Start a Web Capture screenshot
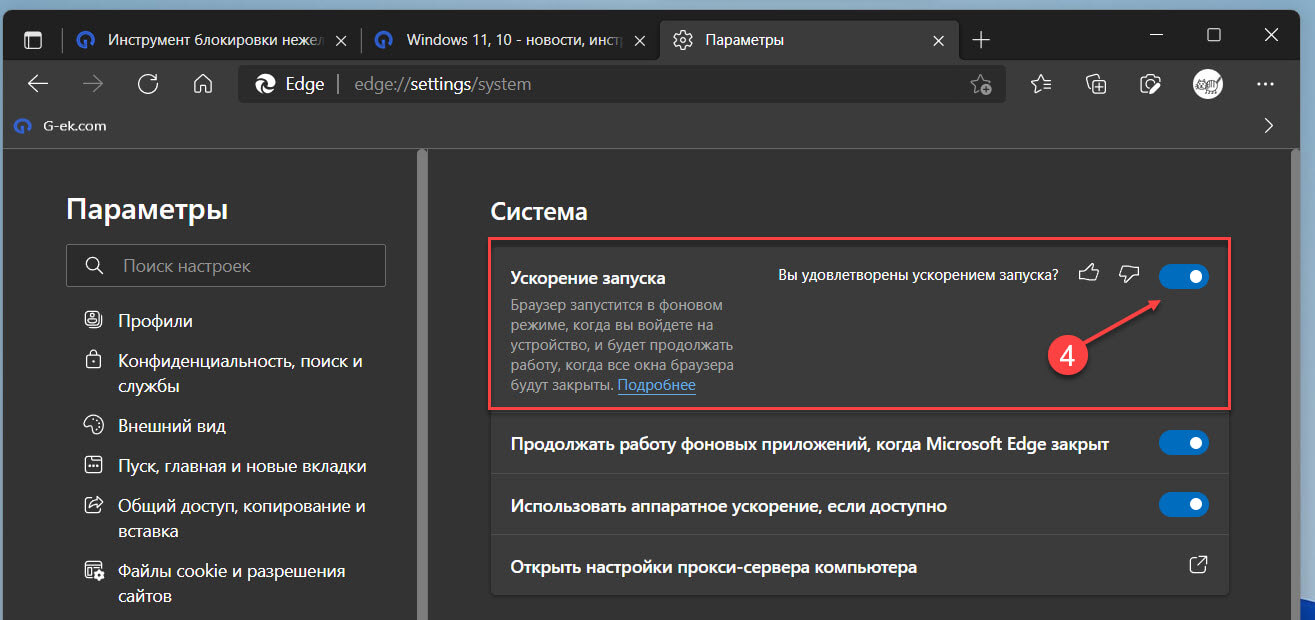Screen dimensions: 1315x620 pos(1150,84)
